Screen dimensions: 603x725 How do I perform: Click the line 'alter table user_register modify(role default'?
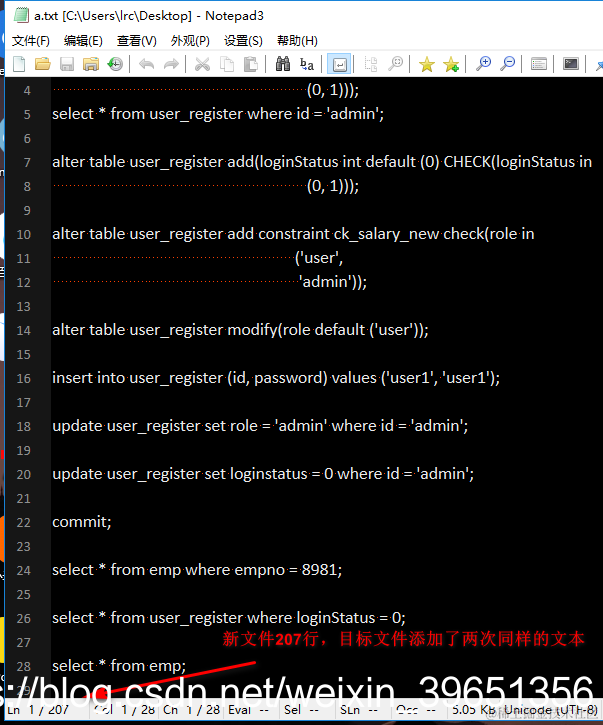[x=209, y=330]
